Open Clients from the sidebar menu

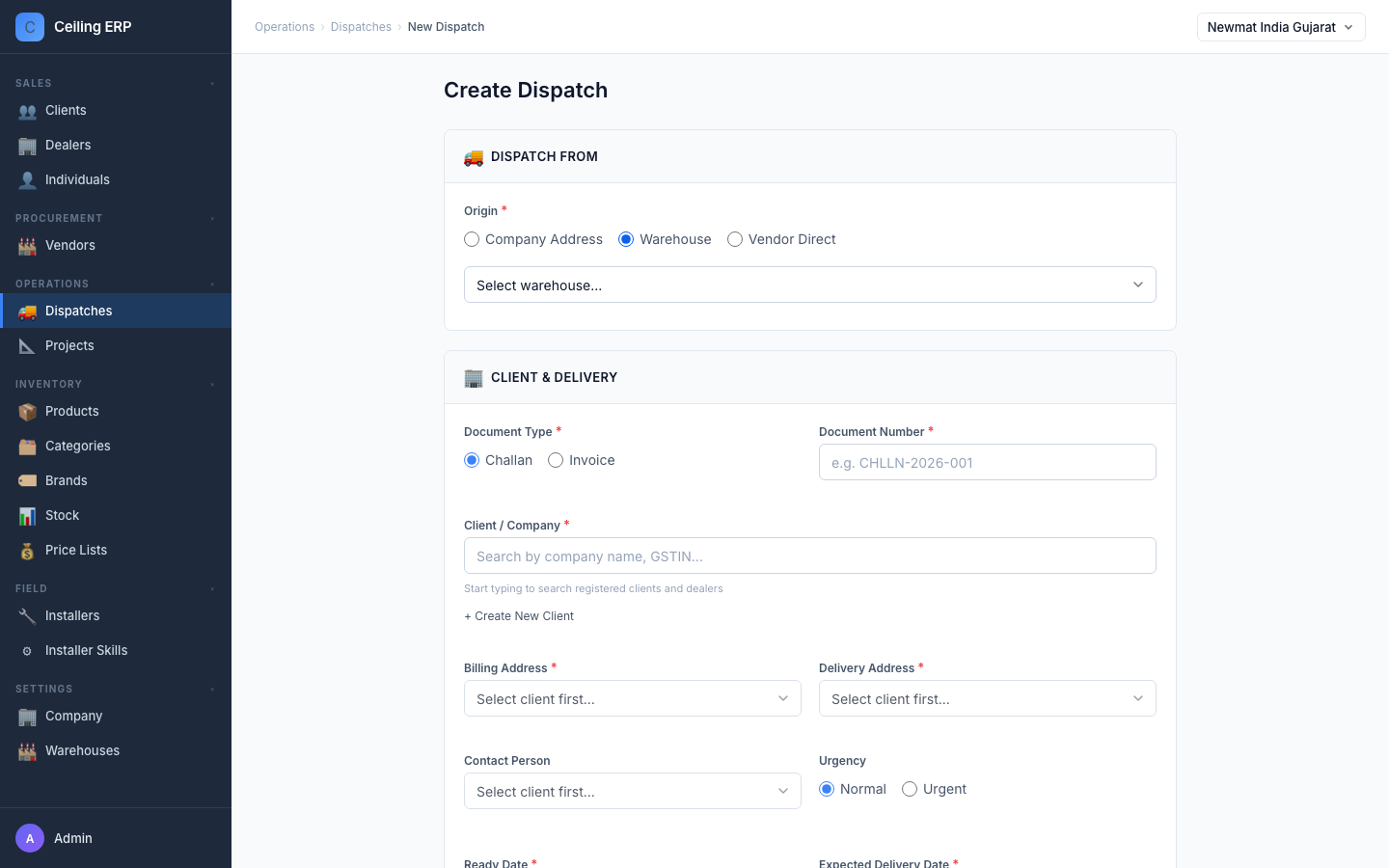coord(116,110)
